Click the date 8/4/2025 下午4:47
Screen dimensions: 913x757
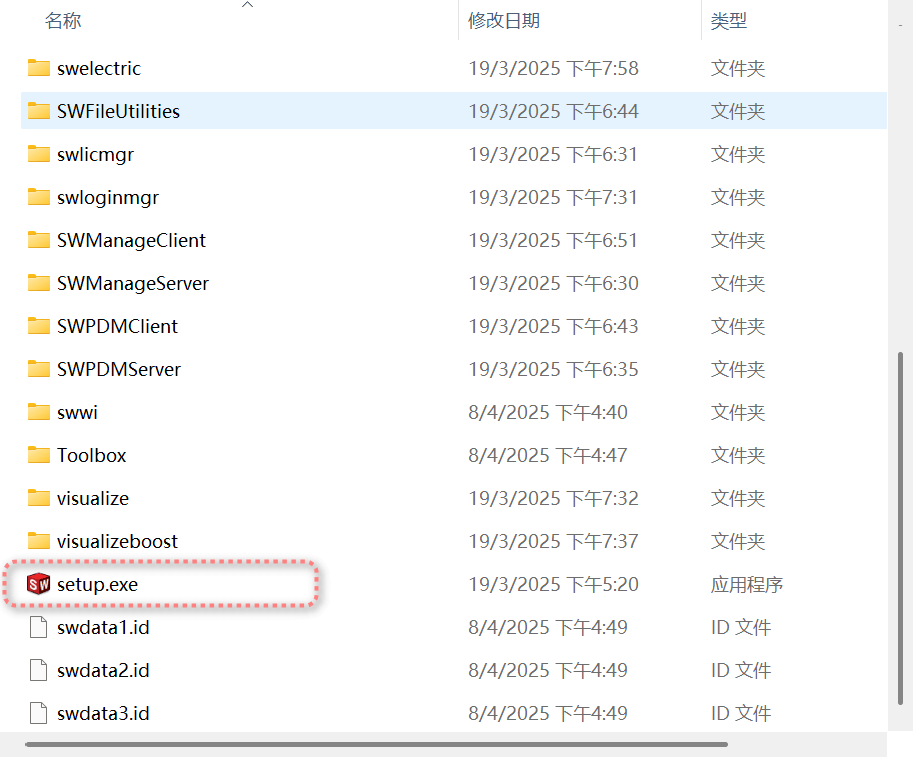coord(548,455)
